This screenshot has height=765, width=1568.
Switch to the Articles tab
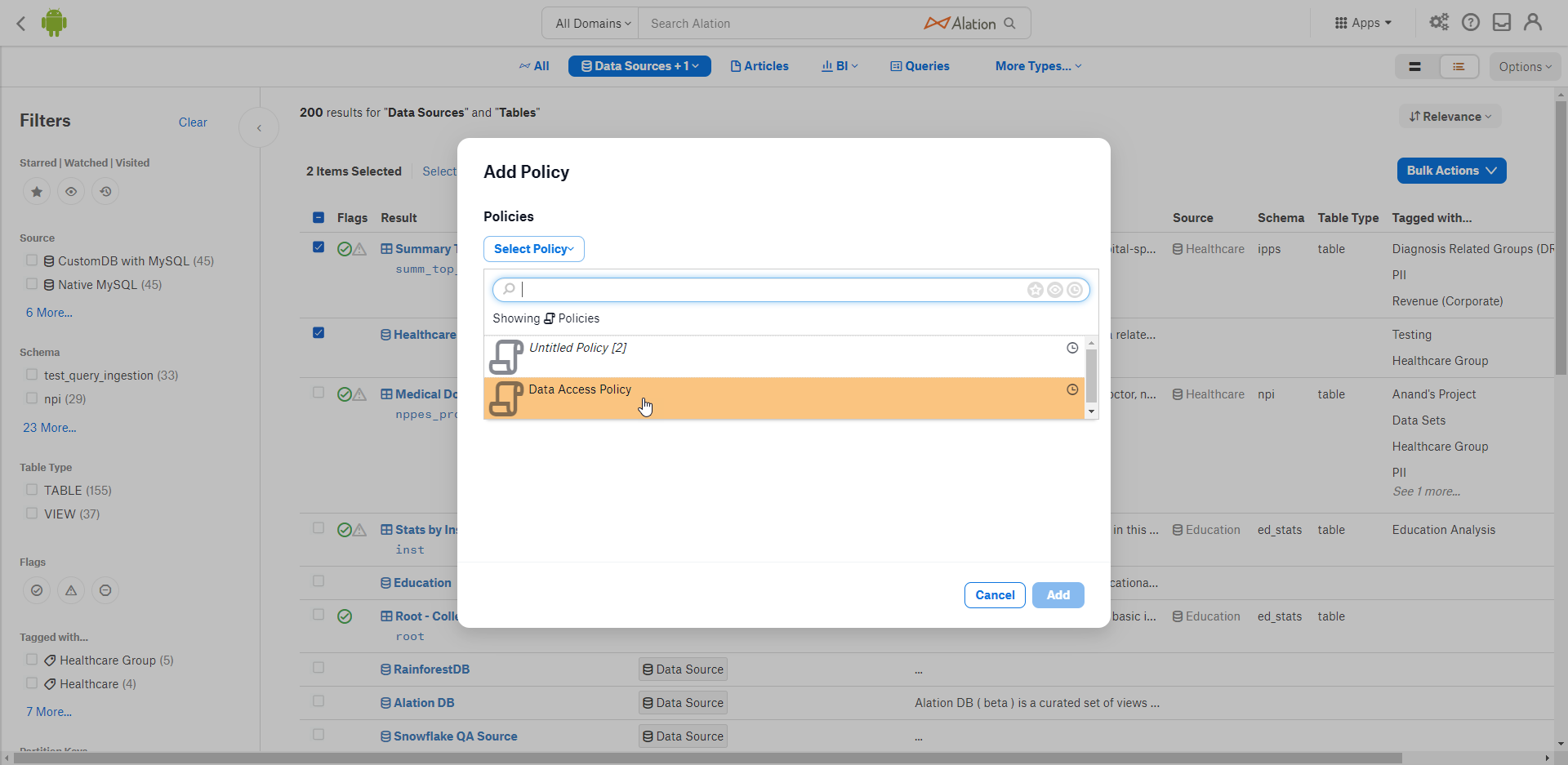coord(759,66)
